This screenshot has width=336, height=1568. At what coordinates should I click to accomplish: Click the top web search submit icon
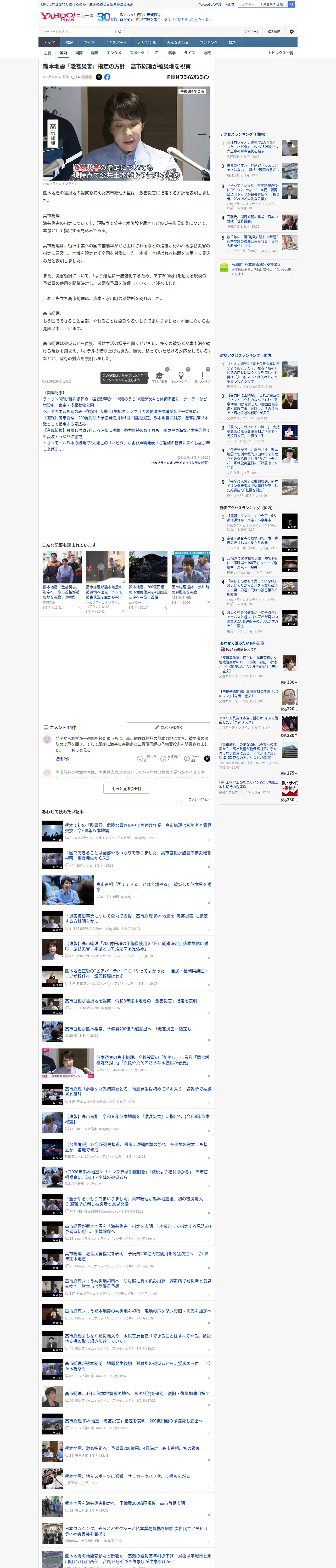[292, 4]
